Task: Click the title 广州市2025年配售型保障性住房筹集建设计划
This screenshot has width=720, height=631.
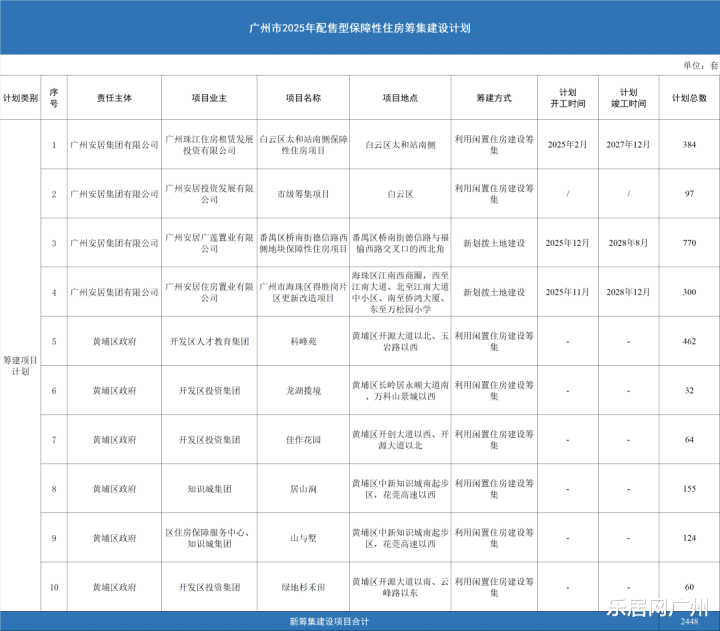Action: (360, 28)
